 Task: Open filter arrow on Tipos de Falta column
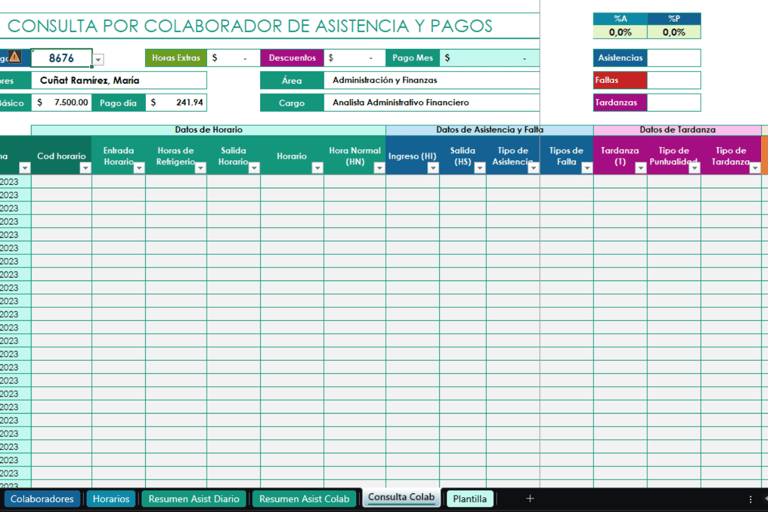click(587, 168)
